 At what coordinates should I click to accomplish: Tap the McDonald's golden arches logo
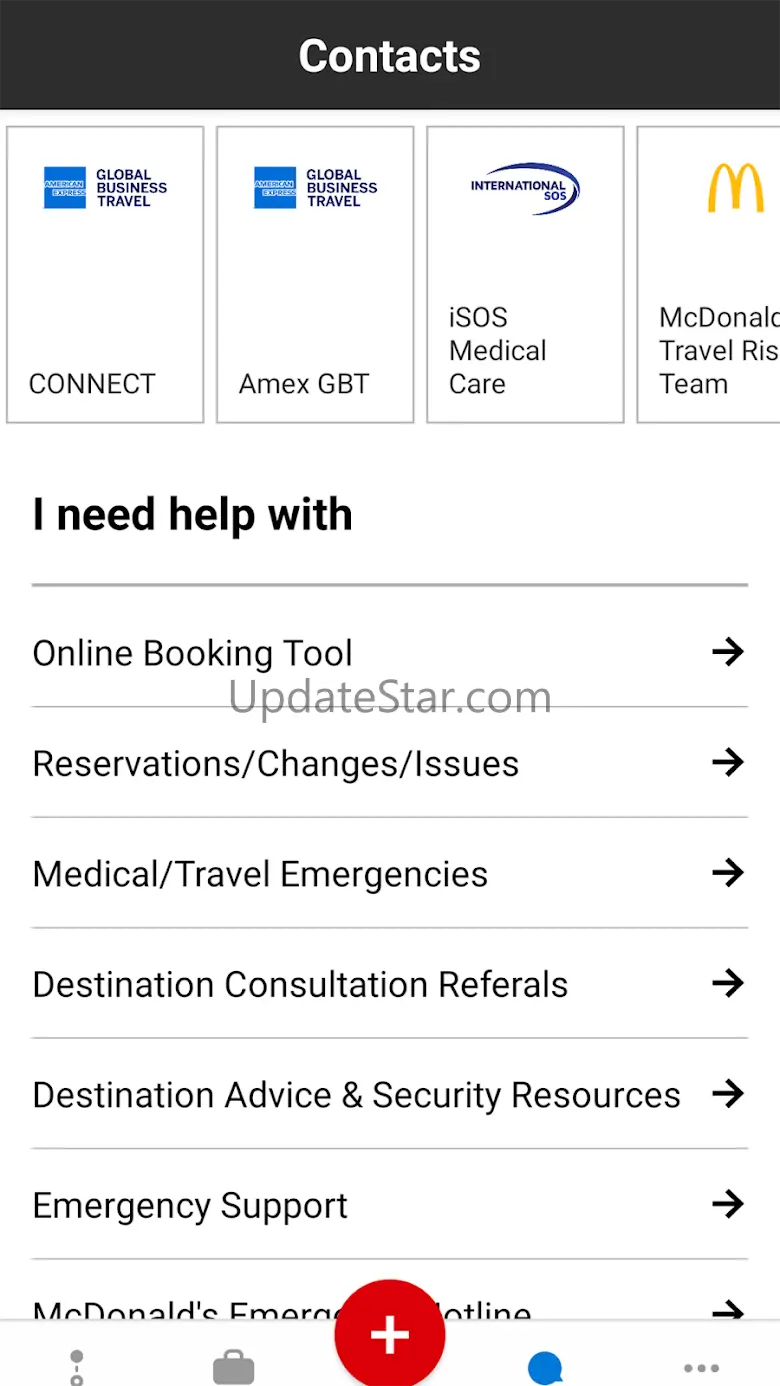tap(735, 188)
